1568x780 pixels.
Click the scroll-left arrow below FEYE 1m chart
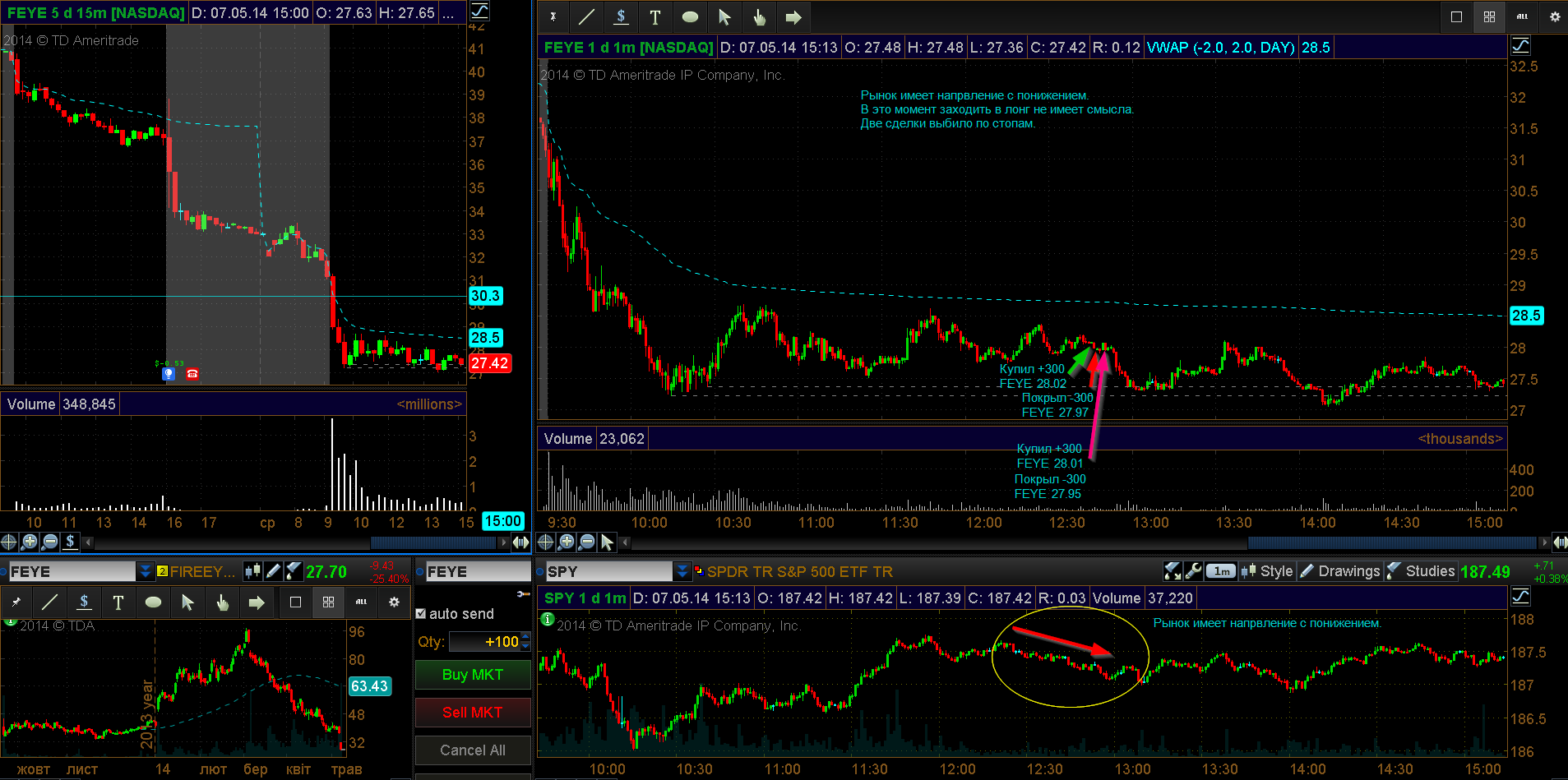[x=625, y=542]
